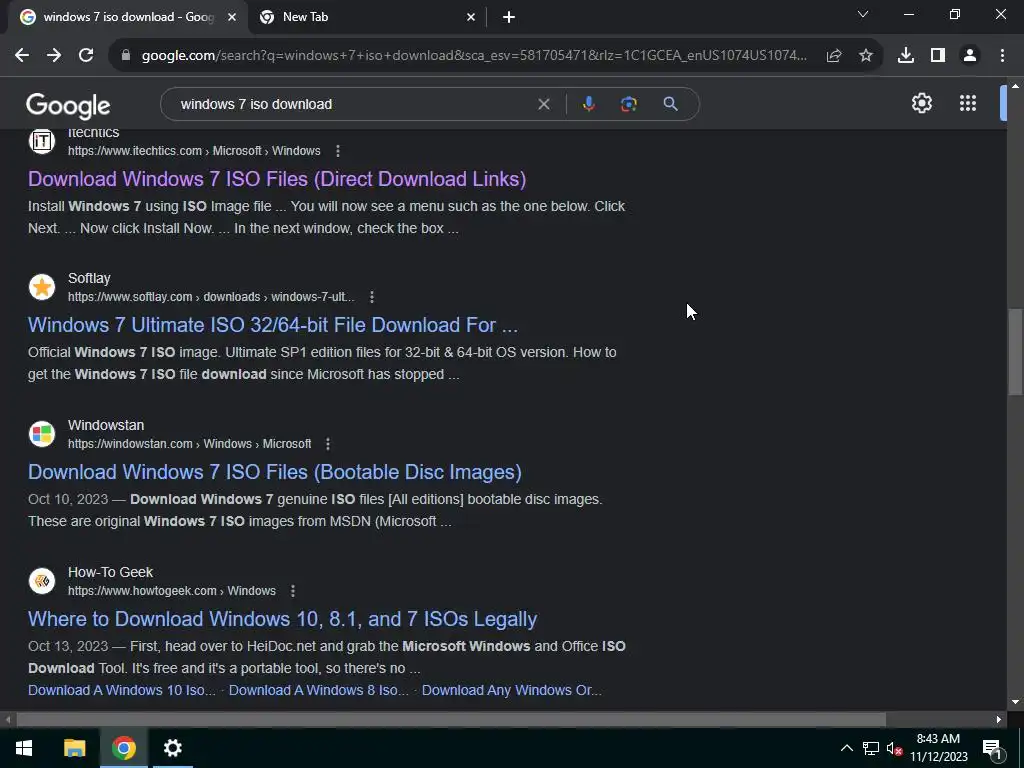
Task: Bookmark this tab with star icon
Action: point(865,56)
